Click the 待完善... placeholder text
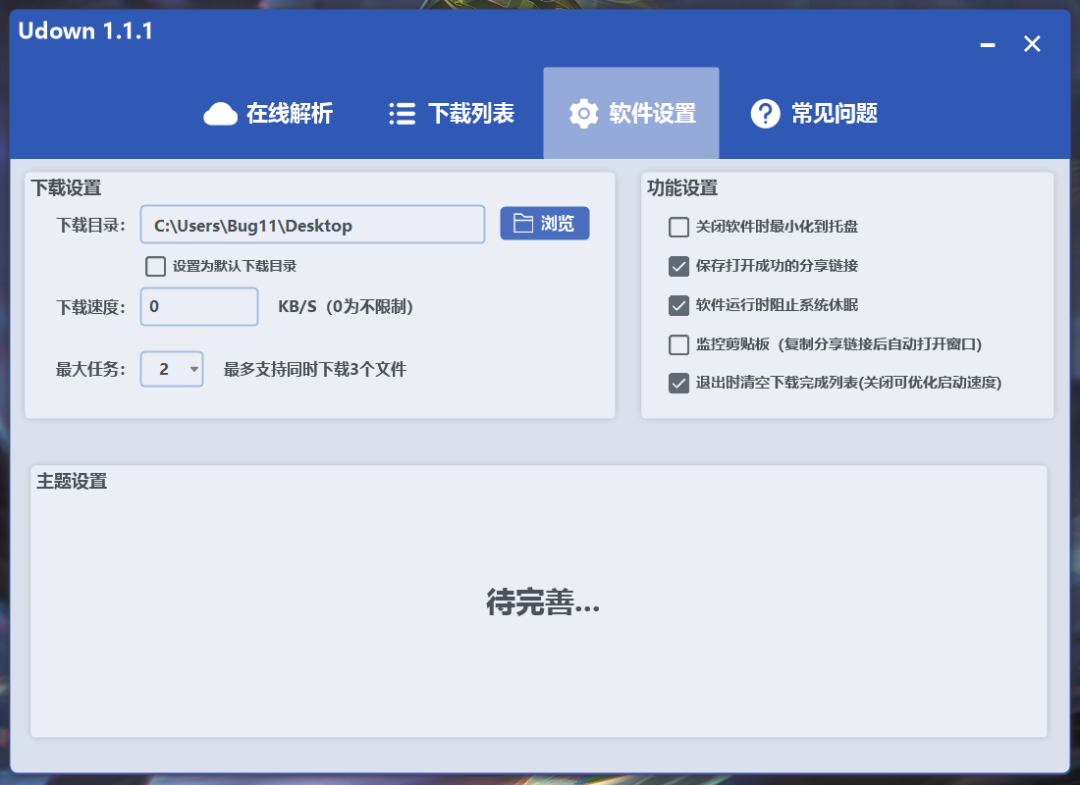Screen dimensions: 1080x785 click(x=543, y=603)
